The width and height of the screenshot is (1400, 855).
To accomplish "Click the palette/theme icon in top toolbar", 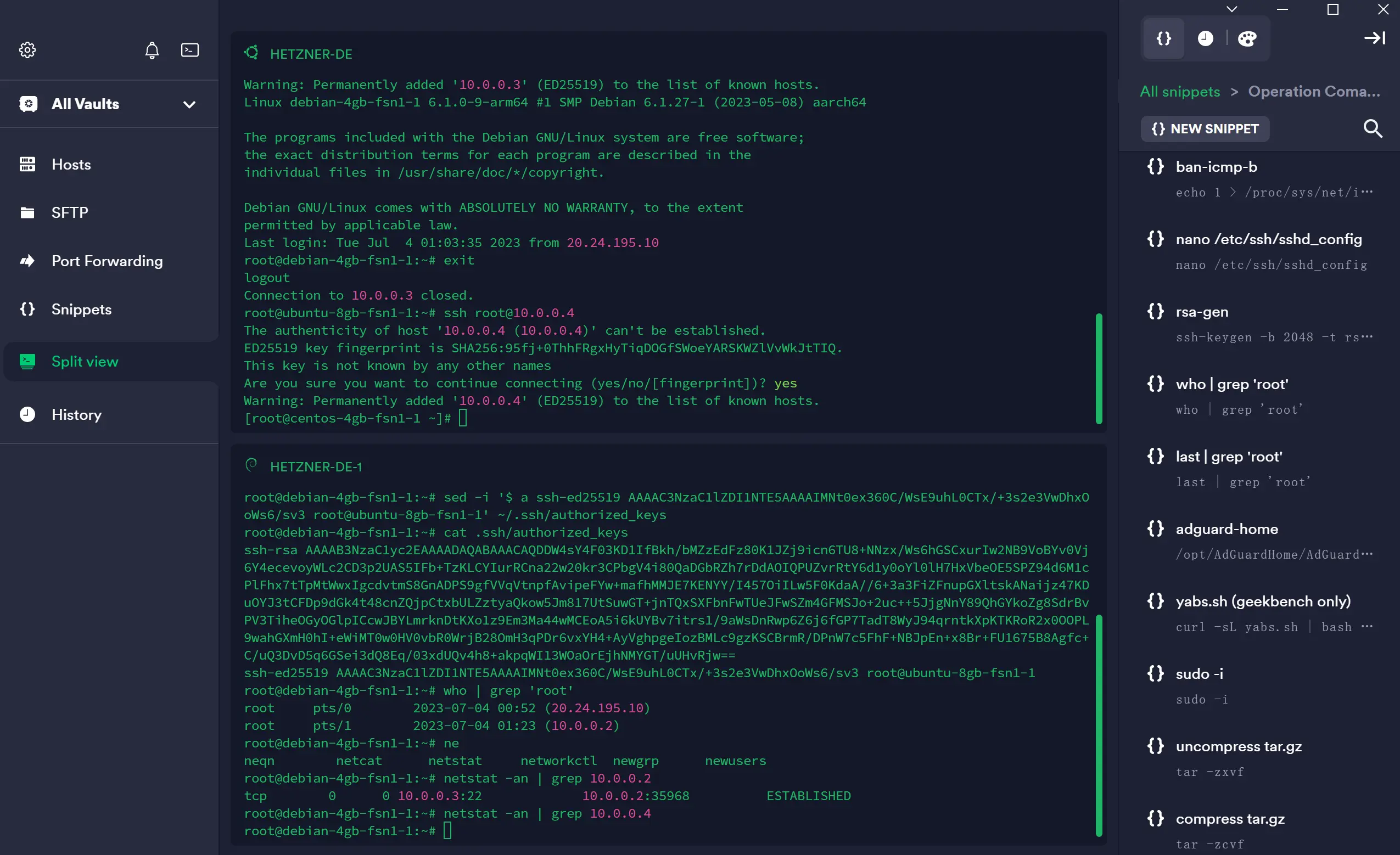I will click(x=1248, y=38).
